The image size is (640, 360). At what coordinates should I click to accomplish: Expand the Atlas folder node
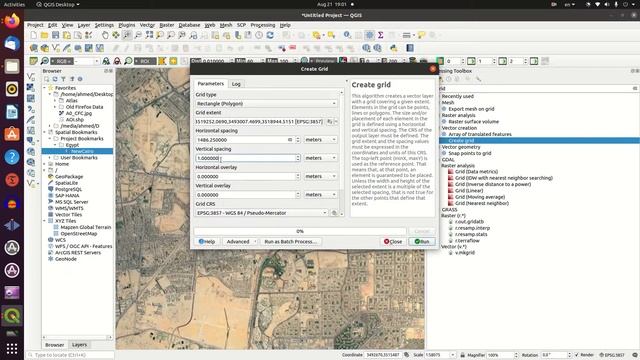55,100
